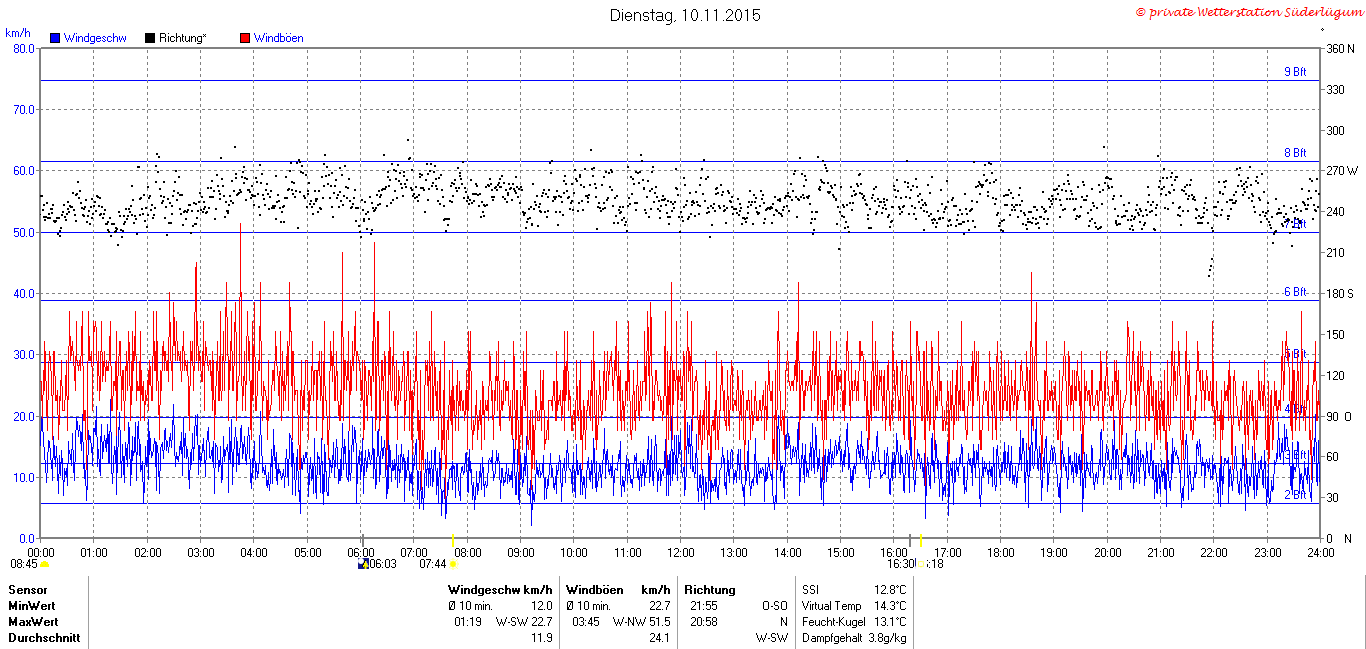Click the yellow sunset marker near 16:30
Image resolution: width=1366 pixels, height=649 pixels.
[x=921, y=540]
